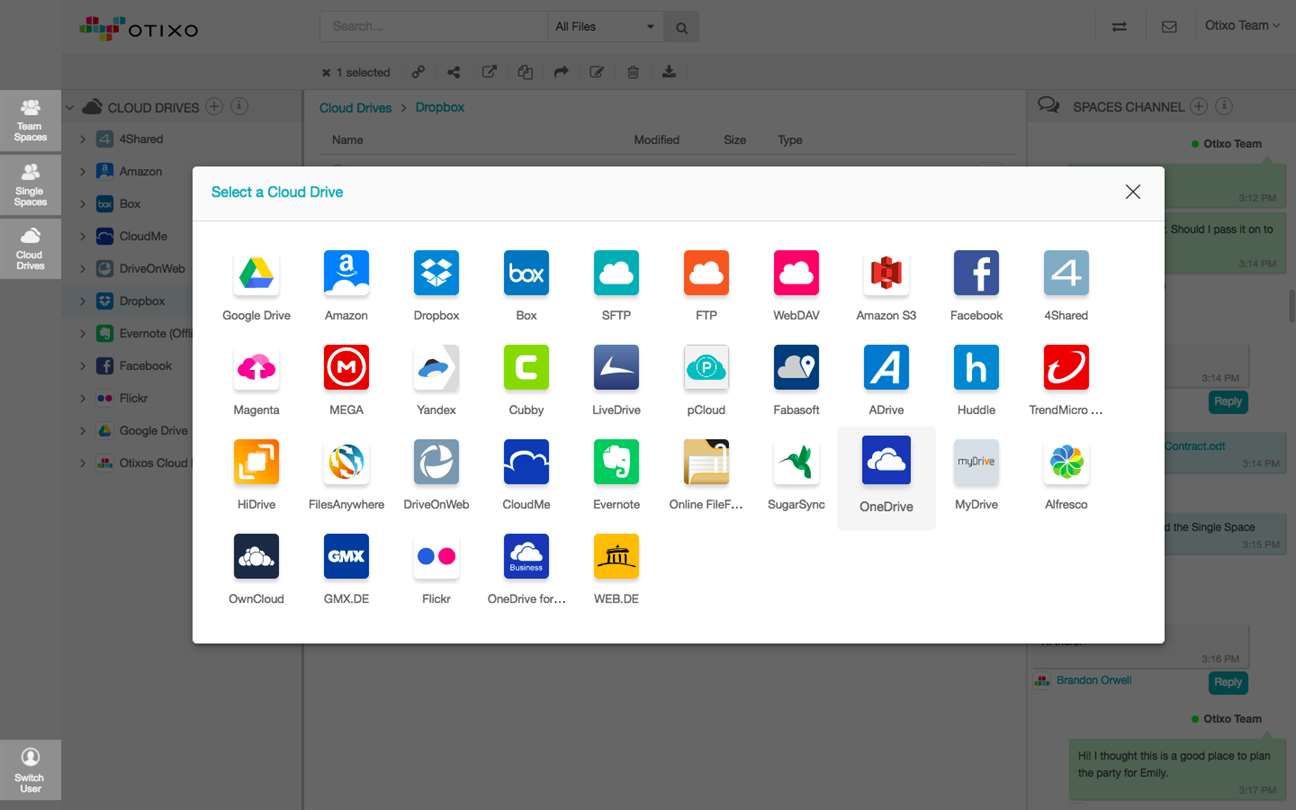
Task: Open the All Files search filter dropdown
Action: tap(605, 27)
